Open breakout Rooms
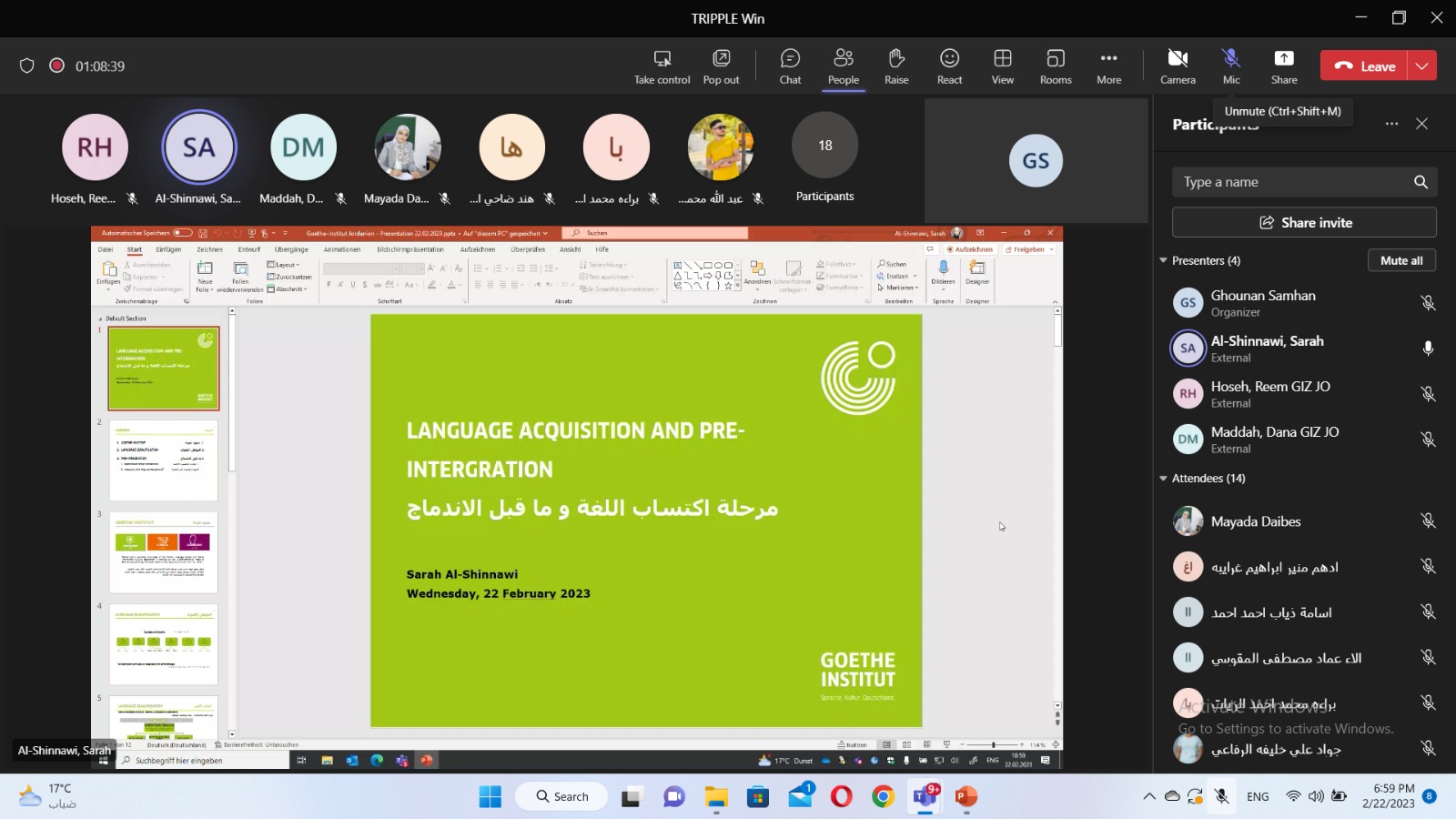Screen dimensions: 1456x819 pos(1056,66)
